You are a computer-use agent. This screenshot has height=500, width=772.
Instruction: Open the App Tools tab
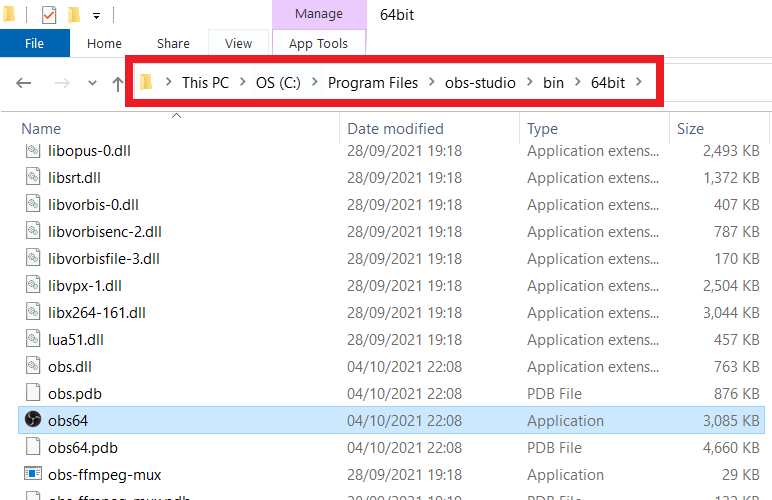pyautogui.click(x=319, y=43)
